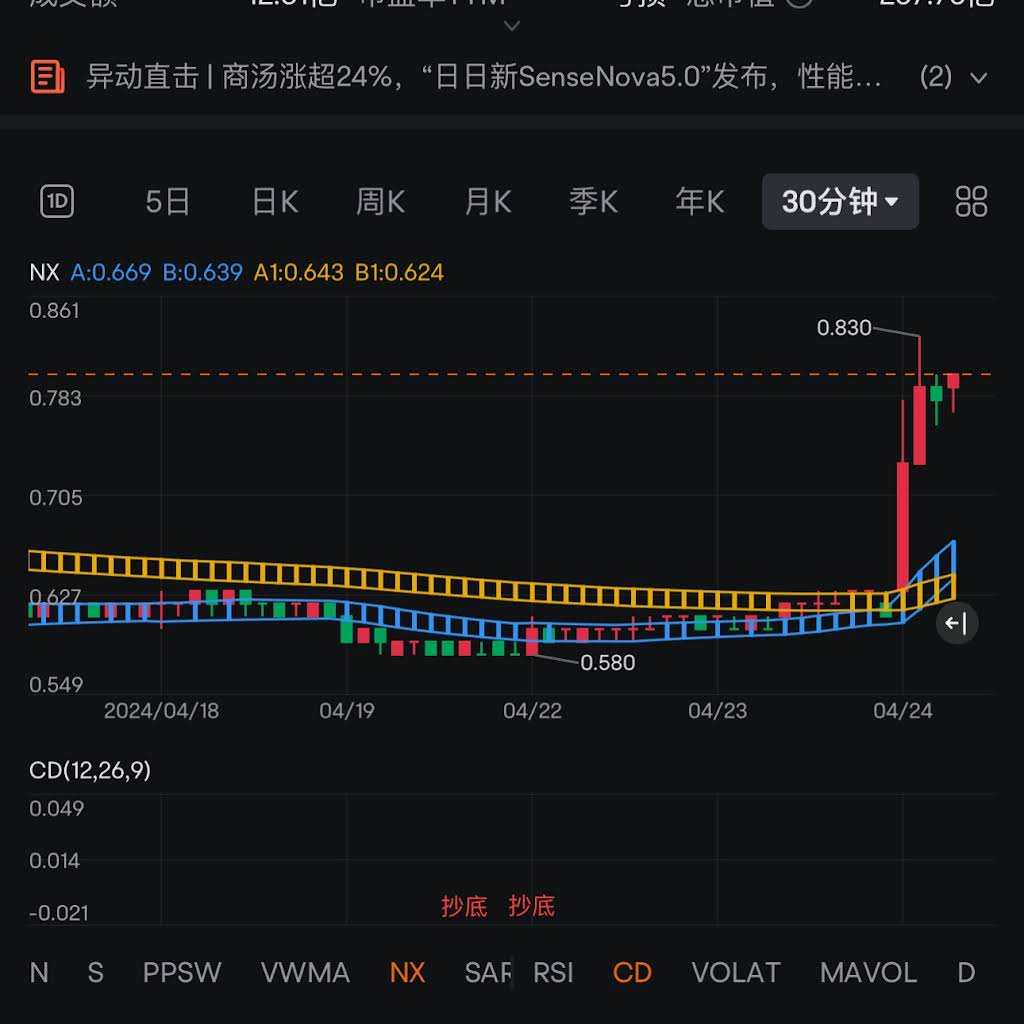Turn on the VOLAT indicator
1024x1024 pixels.
[735, 972]
